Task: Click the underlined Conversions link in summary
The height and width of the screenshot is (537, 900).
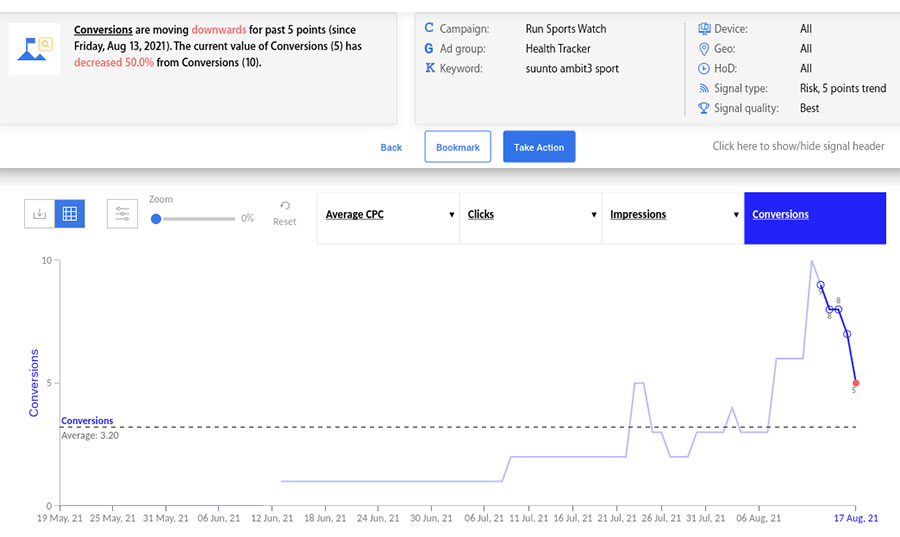Action: click(103, 30)
